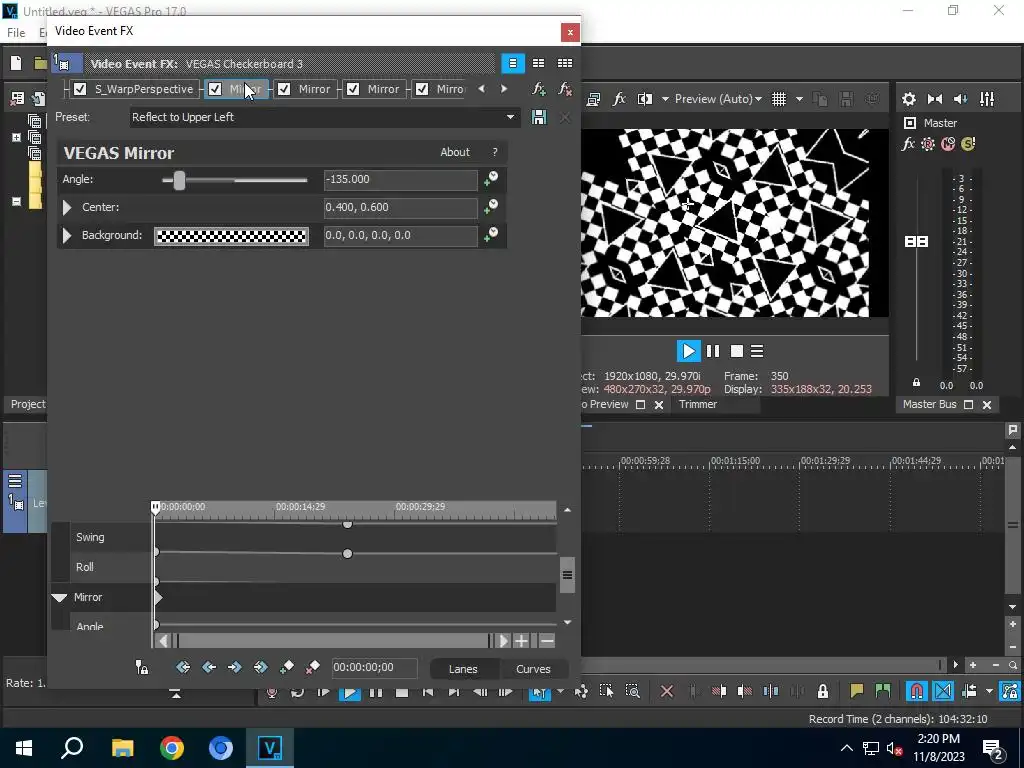Click the red delete X in main toolbar

(x=667, y=692)
